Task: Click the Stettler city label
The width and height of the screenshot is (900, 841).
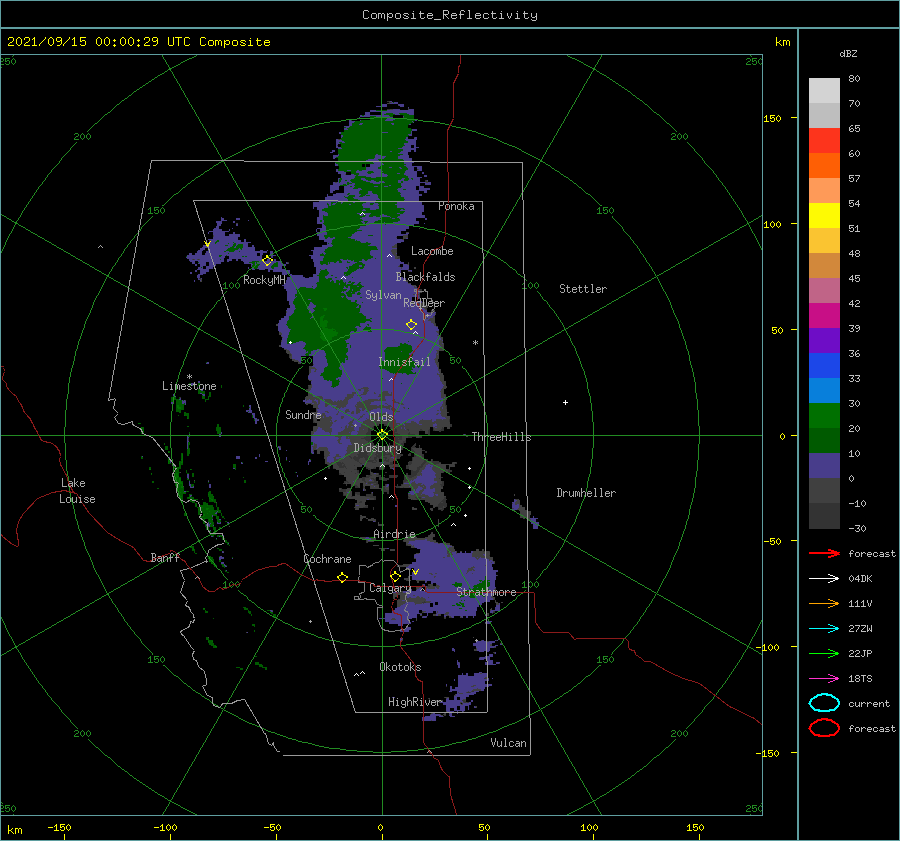Action: click(x=583, y=289)
